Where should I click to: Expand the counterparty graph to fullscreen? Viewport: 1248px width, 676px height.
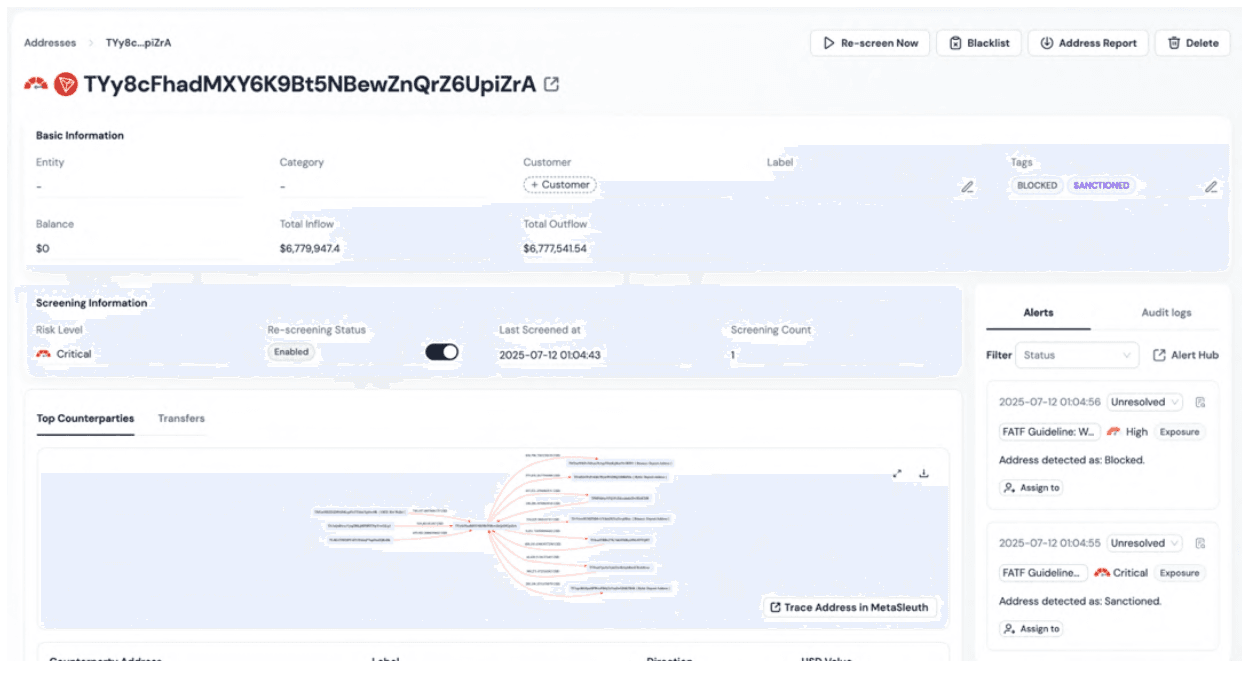click(898, 474)
